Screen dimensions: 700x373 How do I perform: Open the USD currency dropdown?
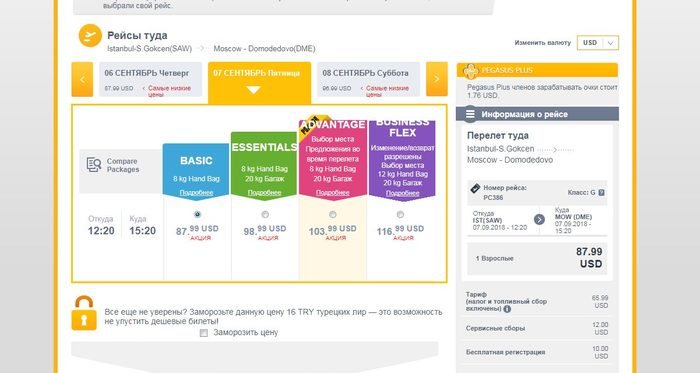598,43
